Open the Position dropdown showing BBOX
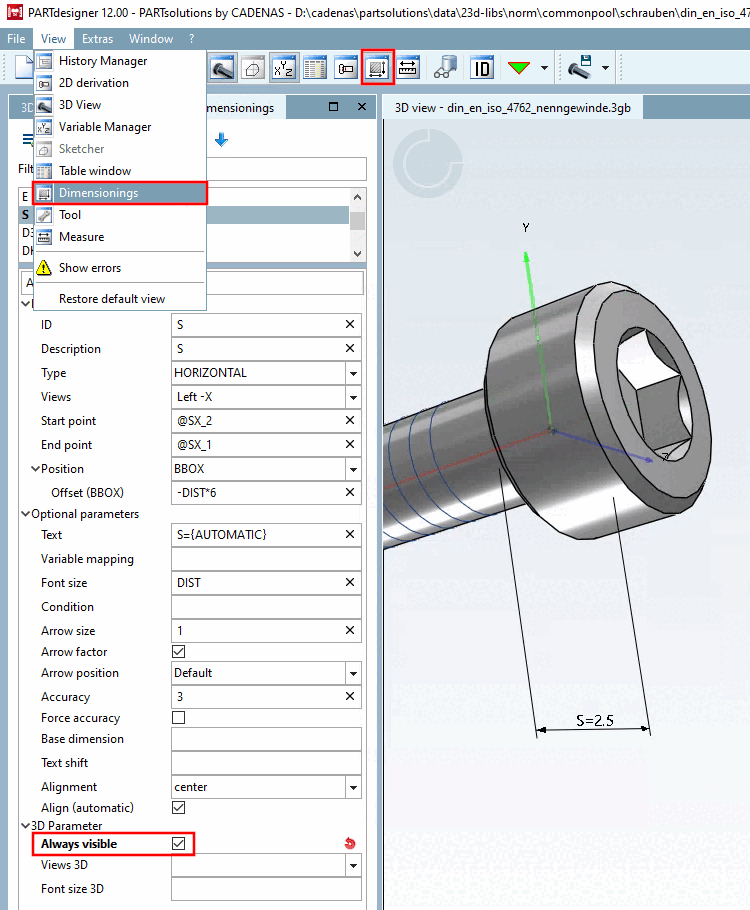This screenshot has height=910, width=750. tap(353, 470)
